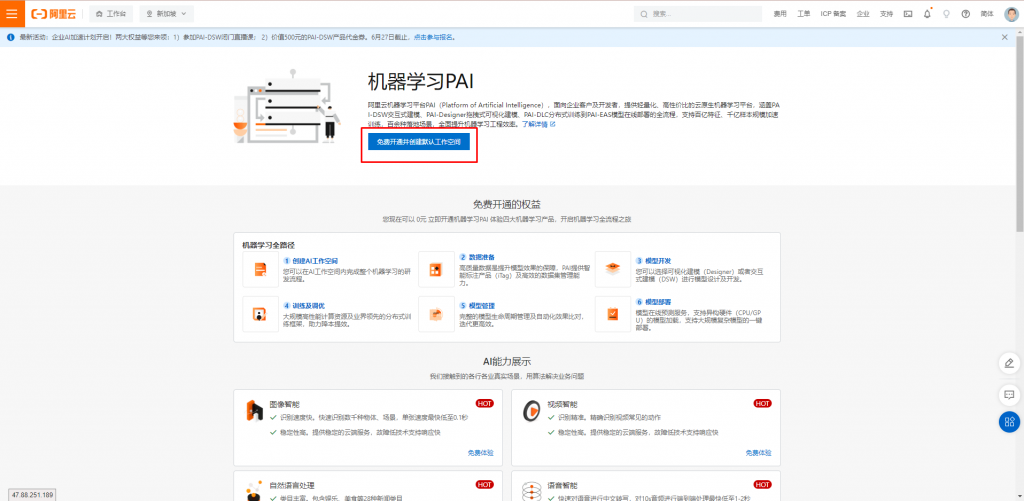Open the 企业 menu
This screenshot has width=1024, height=501.
pyautogui.click(x=863, y=14)
